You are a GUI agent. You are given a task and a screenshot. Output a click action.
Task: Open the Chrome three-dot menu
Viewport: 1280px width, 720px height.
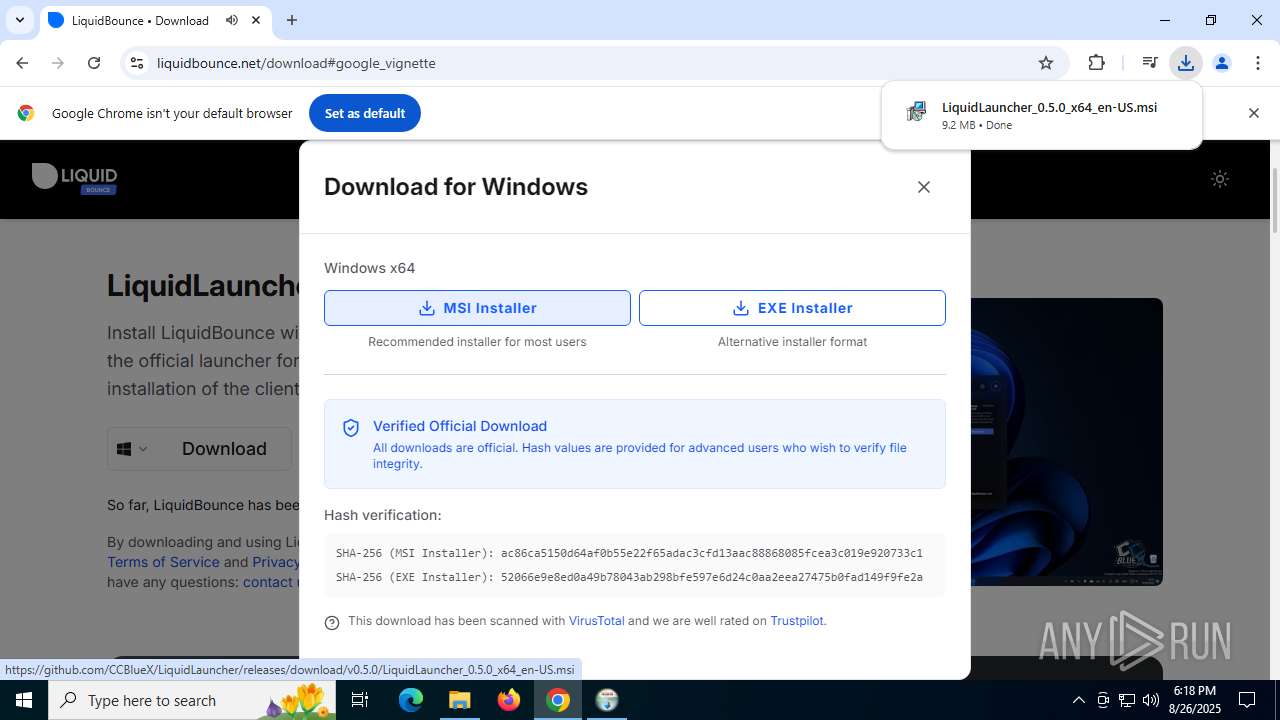coord(1257,63)
